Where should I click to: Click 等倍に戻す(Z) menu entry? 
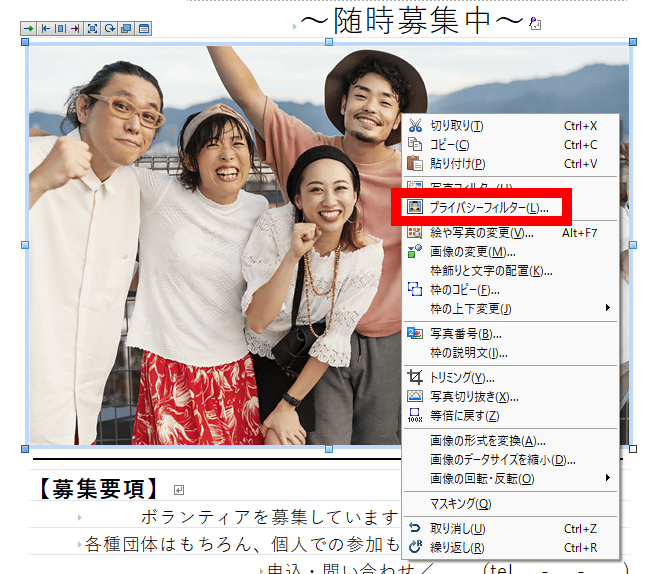pyautogui.click(x=464, y=416)
